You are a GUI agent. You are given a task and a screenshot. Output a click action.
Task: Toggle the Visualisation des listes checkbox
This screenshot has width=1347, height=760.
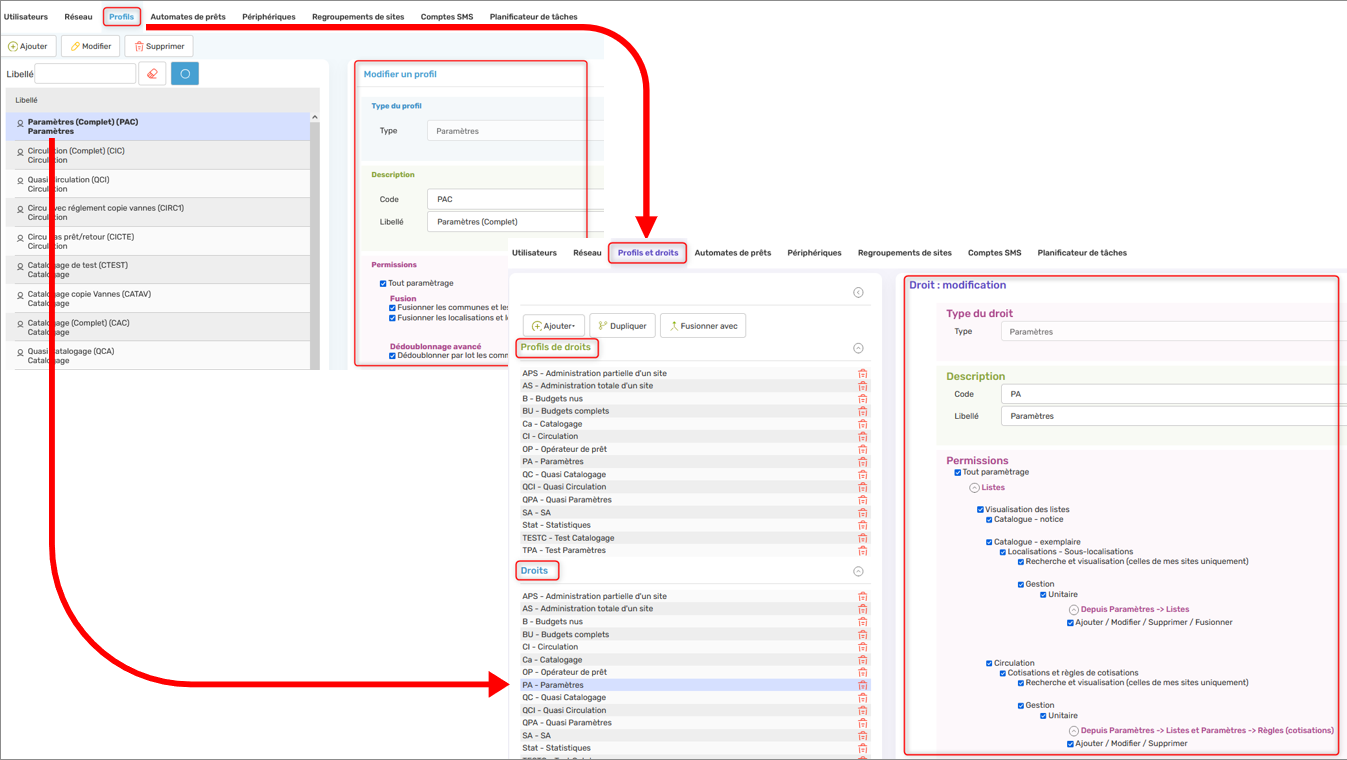[x=980, y=510]
